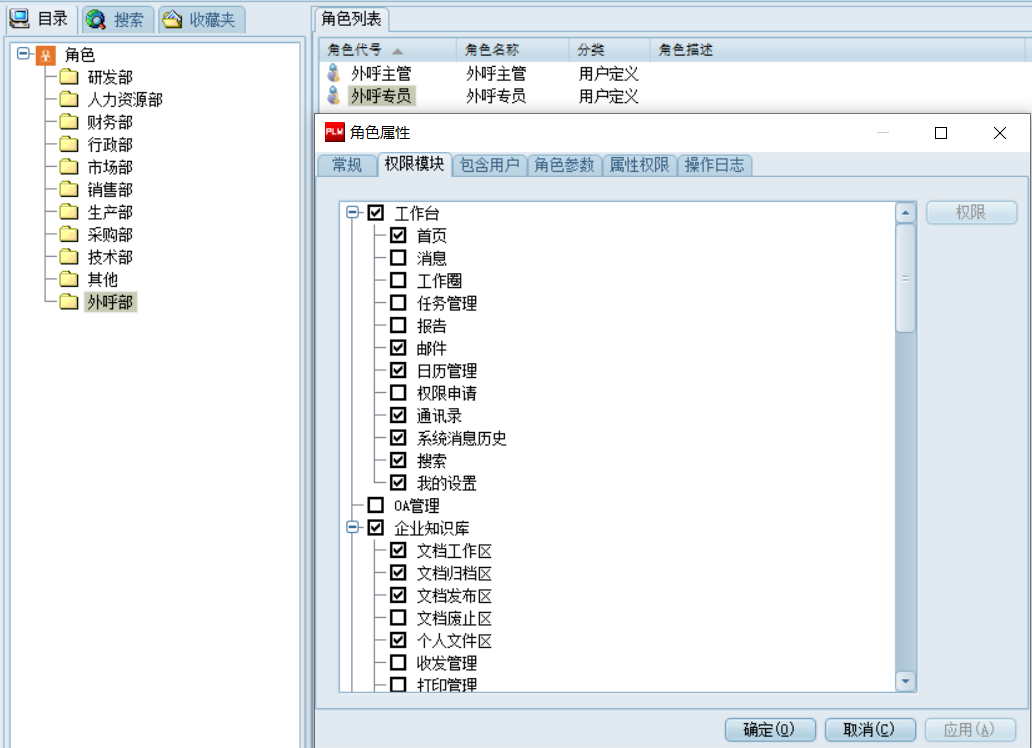Enable the 消息 checkbox

[398, 258]
